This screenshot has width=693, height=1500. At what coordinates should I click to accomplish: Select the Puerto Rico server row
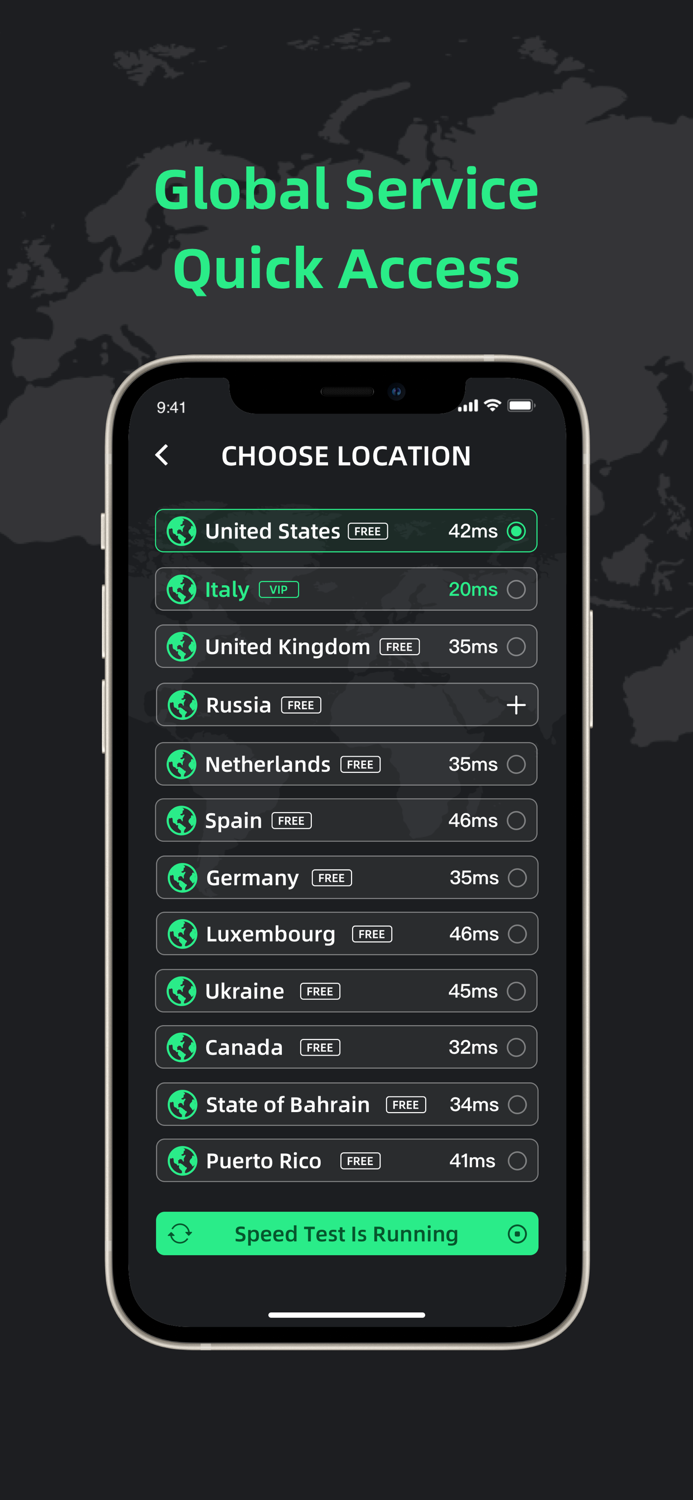(346, 1160)
